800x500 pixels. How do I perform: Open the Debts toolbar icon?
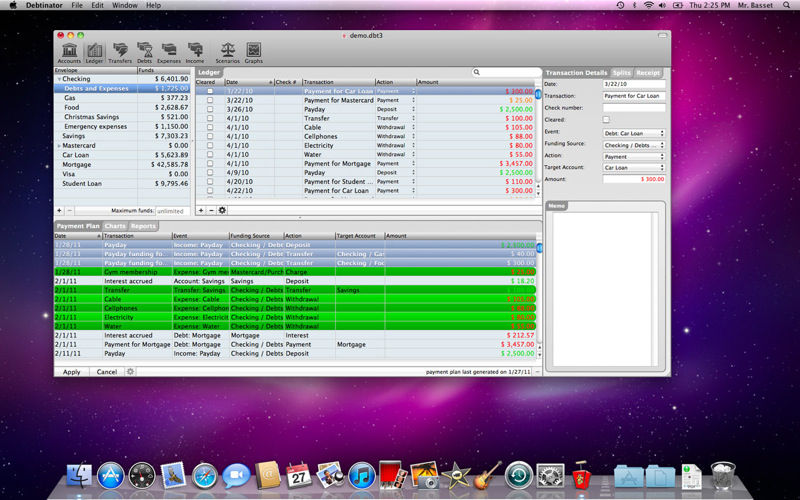(144, 53)
